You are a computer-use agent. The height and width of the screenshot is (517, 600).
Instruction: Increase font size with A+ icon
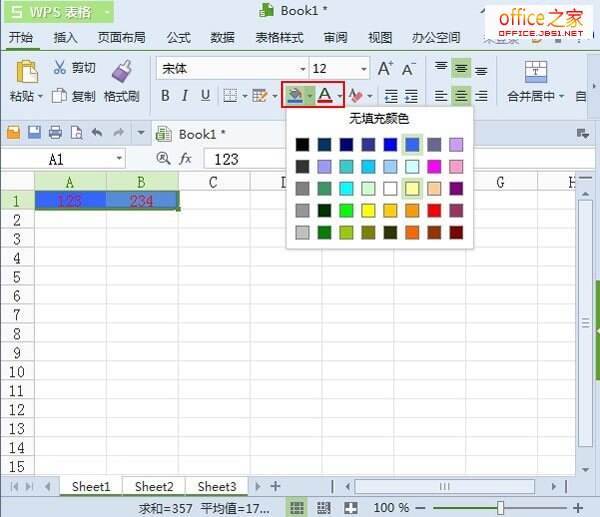coord(385,69)
